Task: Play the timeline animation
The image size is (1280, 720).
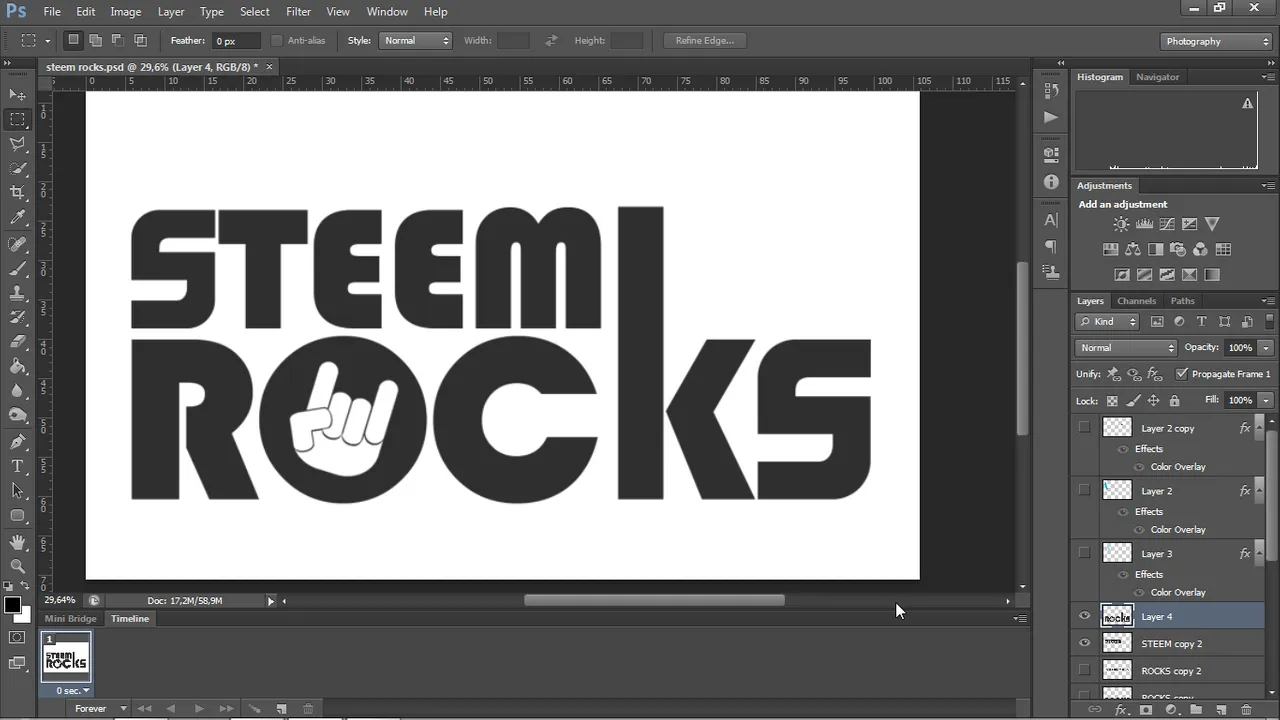Action: click(199, 709)
